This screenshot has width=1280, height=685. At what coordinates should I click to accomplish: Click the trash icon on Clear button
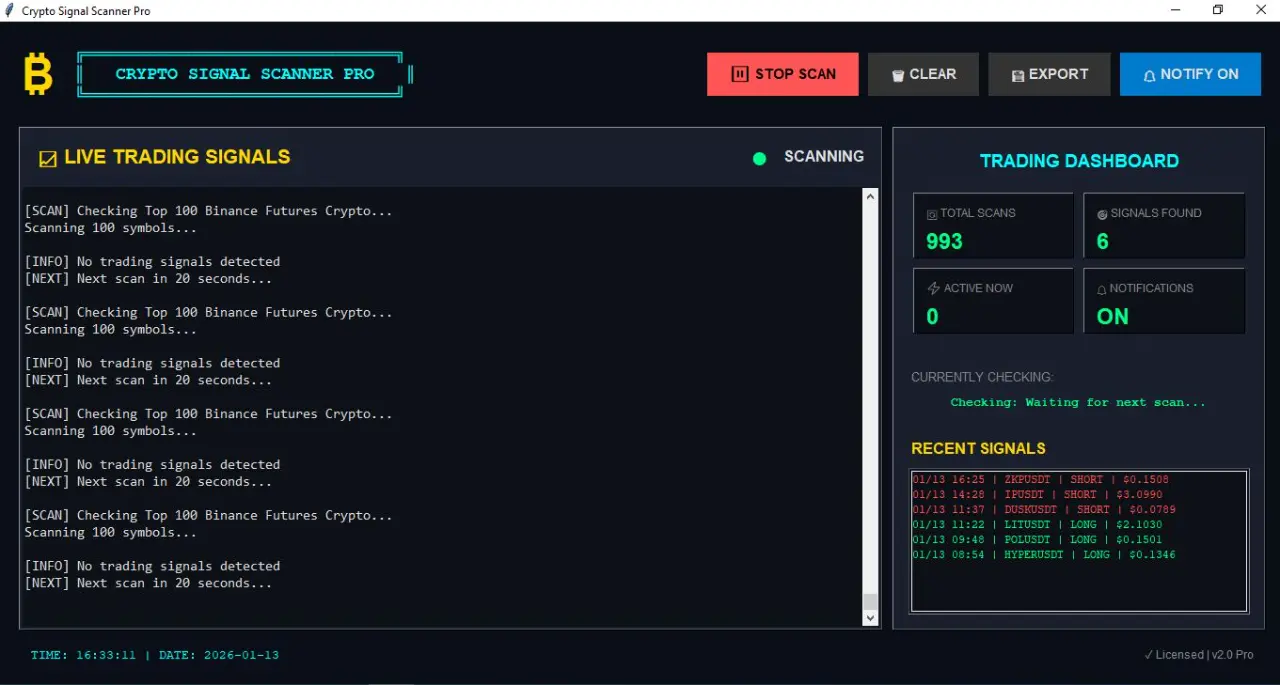[x=898, y=75]
